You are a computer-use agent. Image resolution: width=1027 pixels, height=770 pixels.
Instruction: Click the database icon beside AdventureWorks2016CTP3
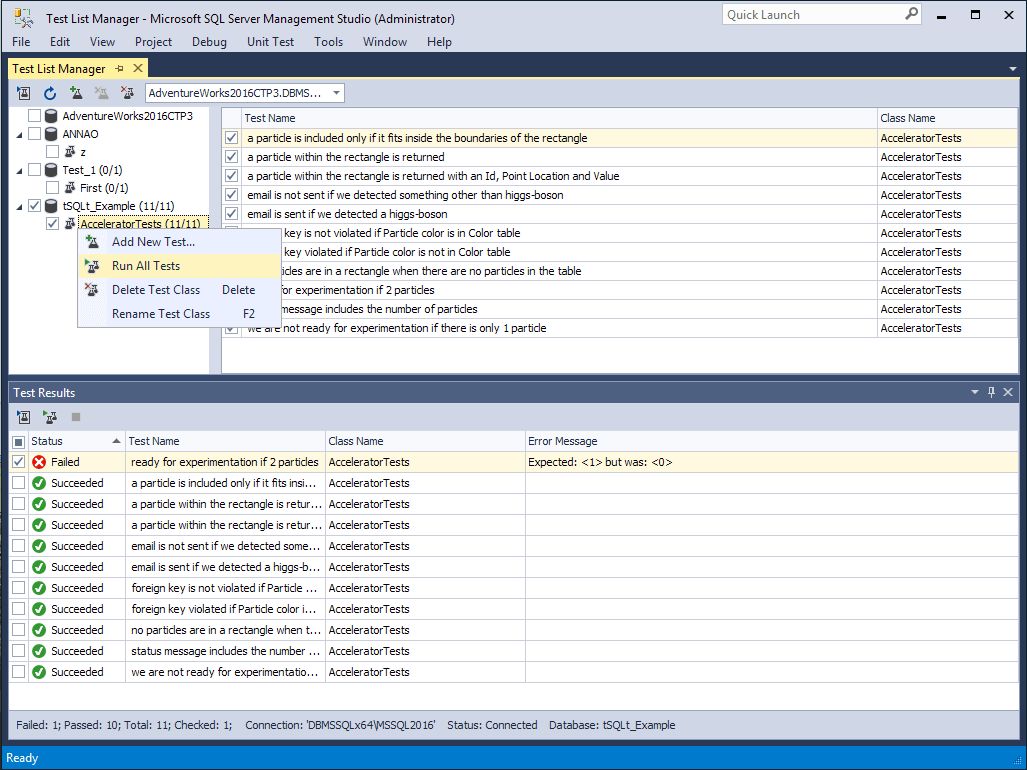[x=51, y=116]
